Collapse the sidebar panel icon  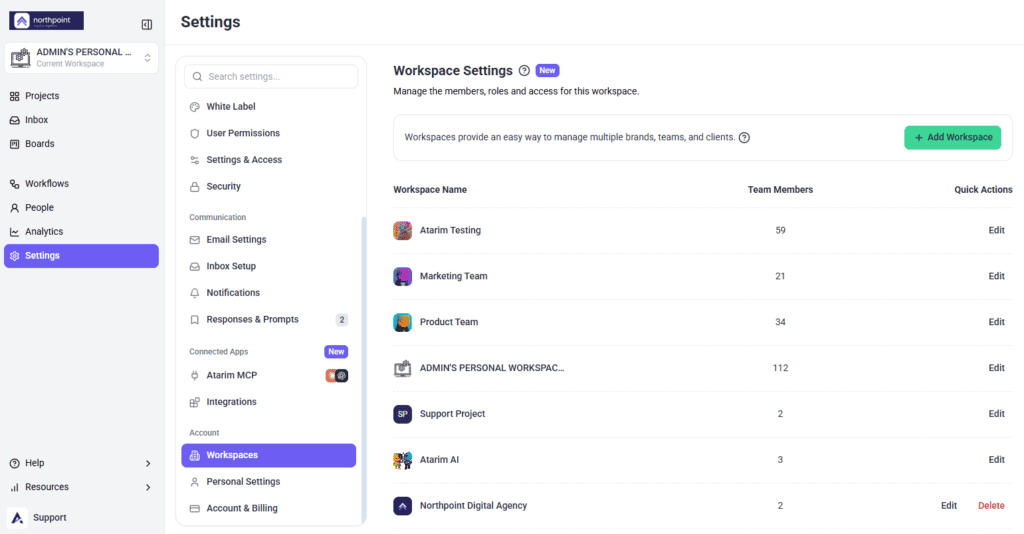(147, 25)
